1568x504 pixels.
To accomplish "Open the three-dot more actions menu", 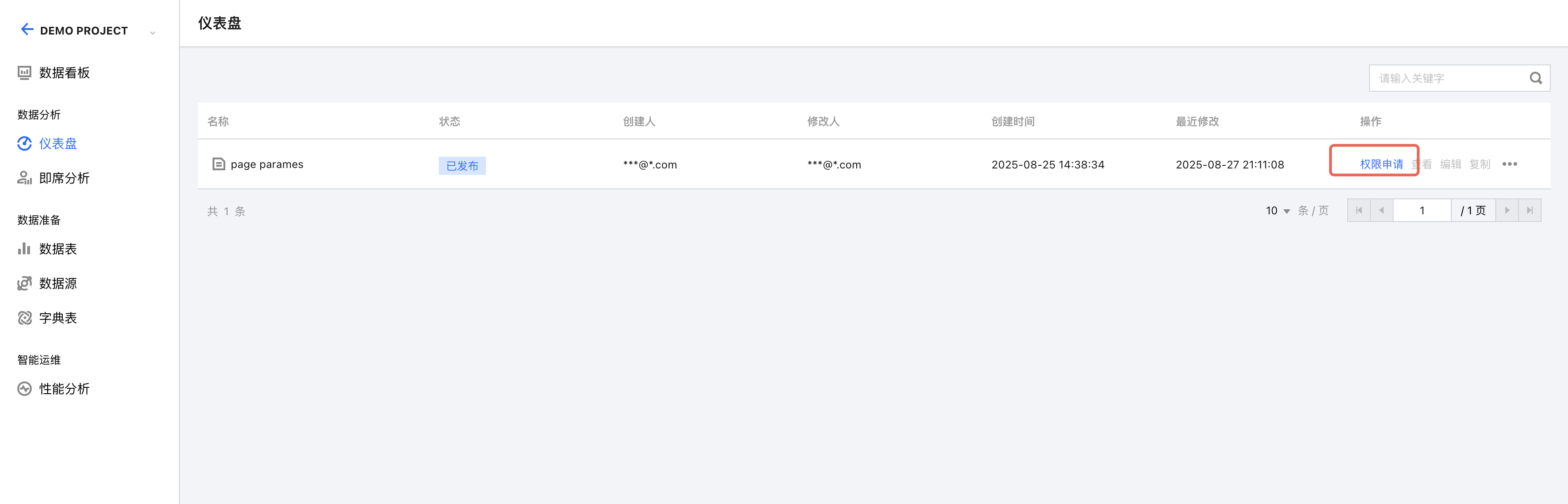I will pyautogui.click(x=1509, y=164).
